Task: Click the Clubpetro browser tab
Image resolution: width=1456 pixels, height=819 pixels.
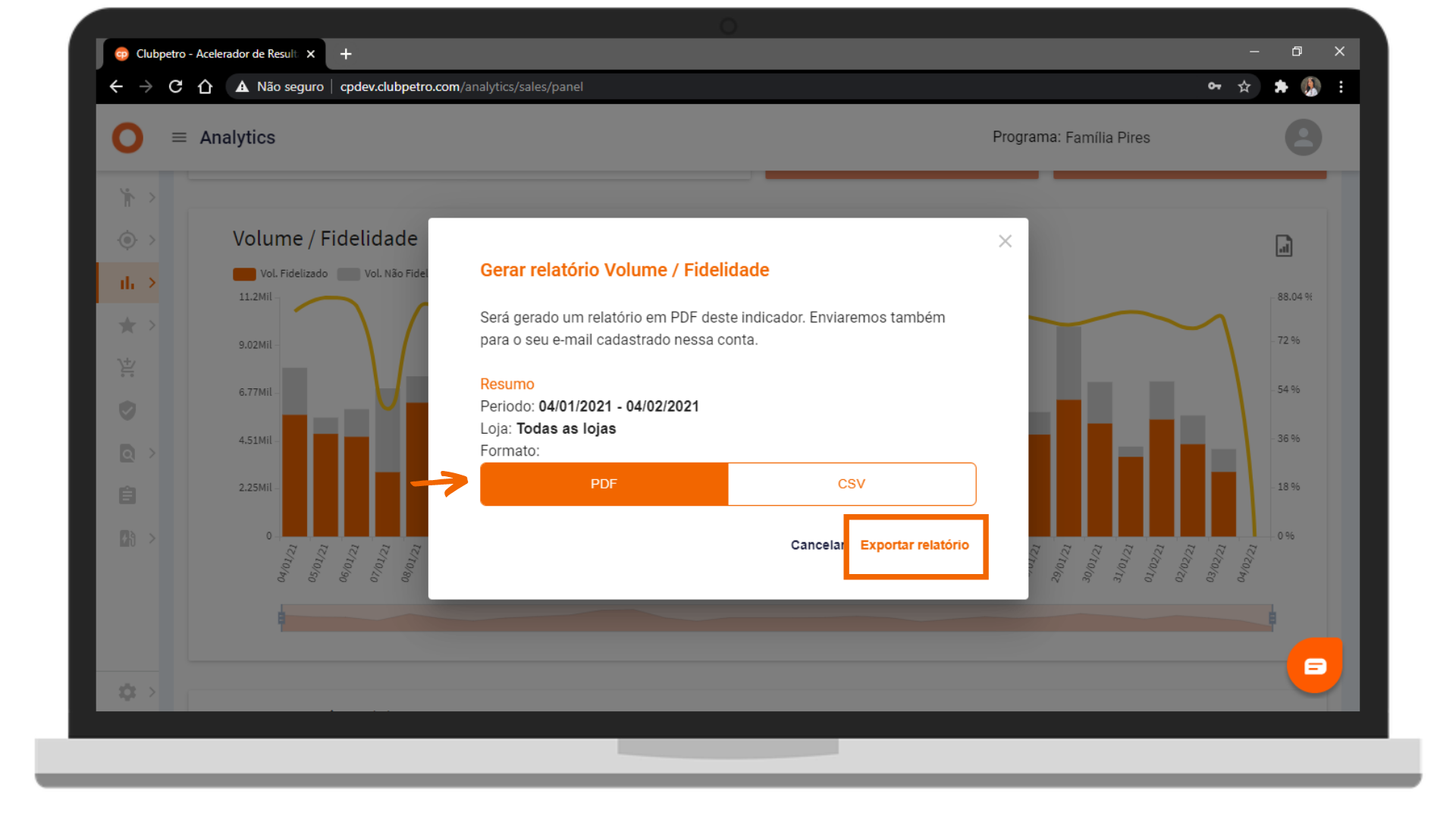Action: pos(215,54)
